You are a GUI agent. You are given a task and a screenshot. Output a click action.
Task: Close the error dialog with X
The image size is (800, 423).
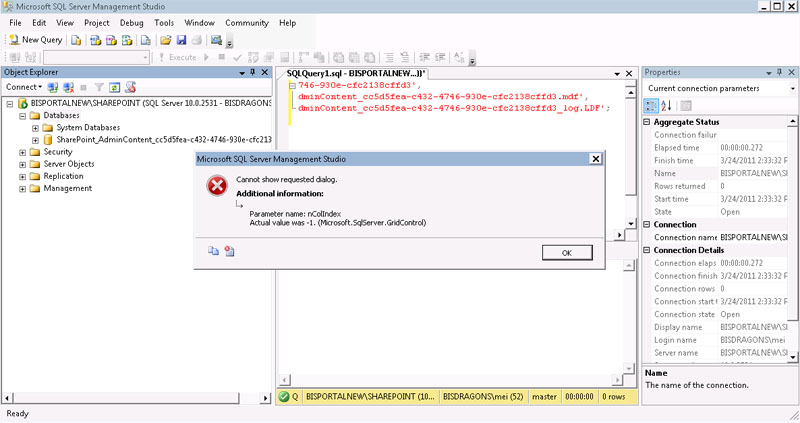pyautogui.click(x=595, y=159)
